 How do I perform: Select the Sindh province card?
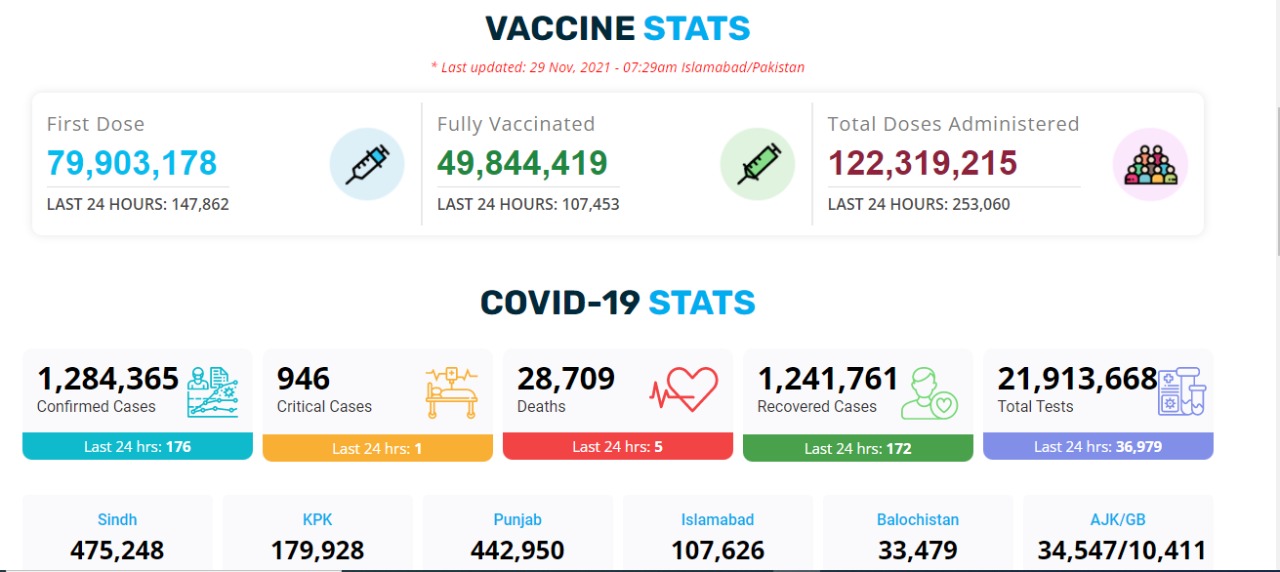[x=117, y=533]
